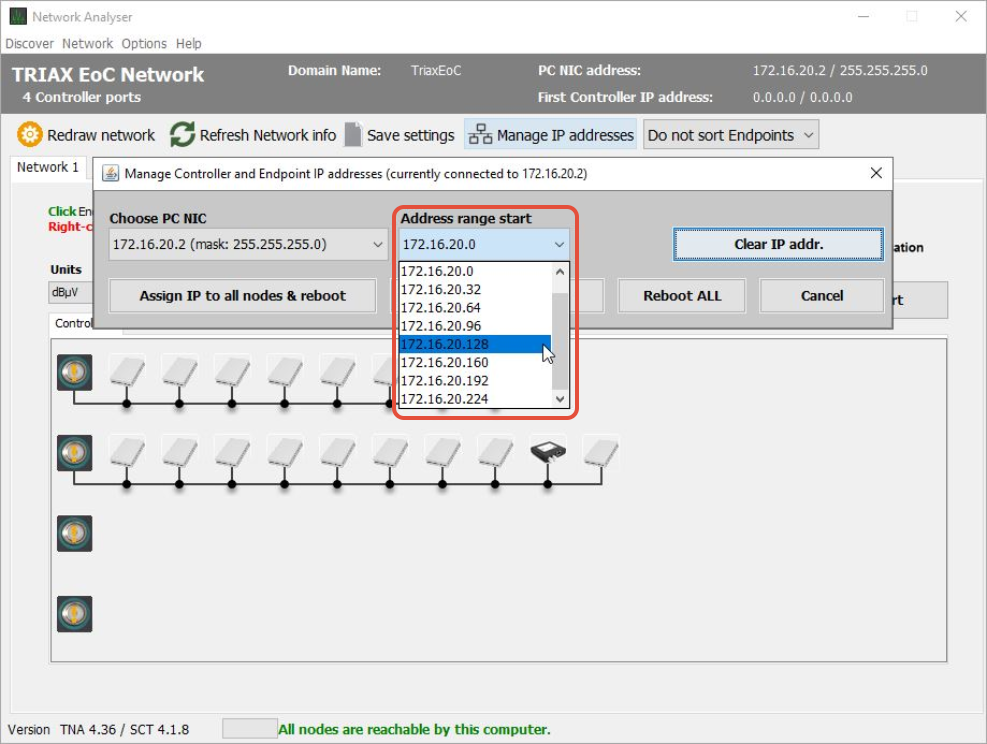
Task: Click the Java icon in Manage IP dialog title
Action: click(x=111, y=173)
